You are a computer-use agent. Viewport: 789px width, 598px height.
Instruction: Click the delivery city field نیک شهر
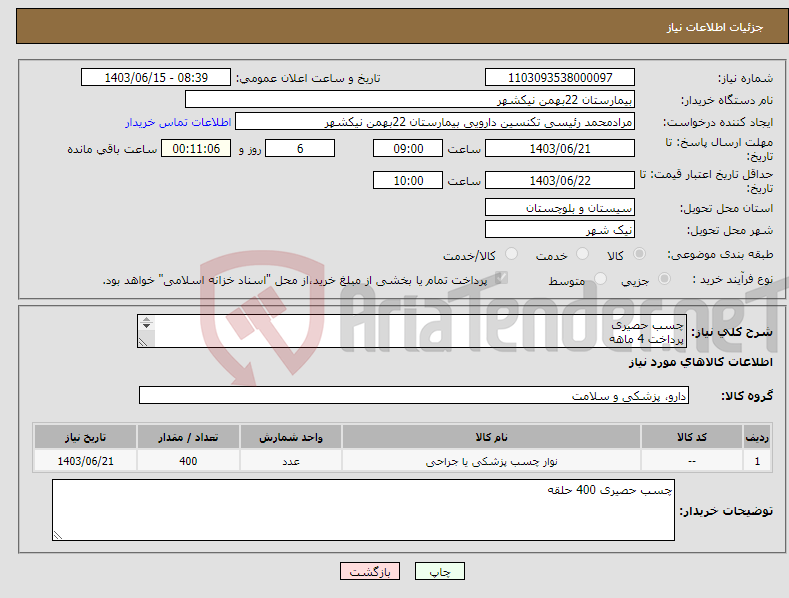[x=560, y=230]
